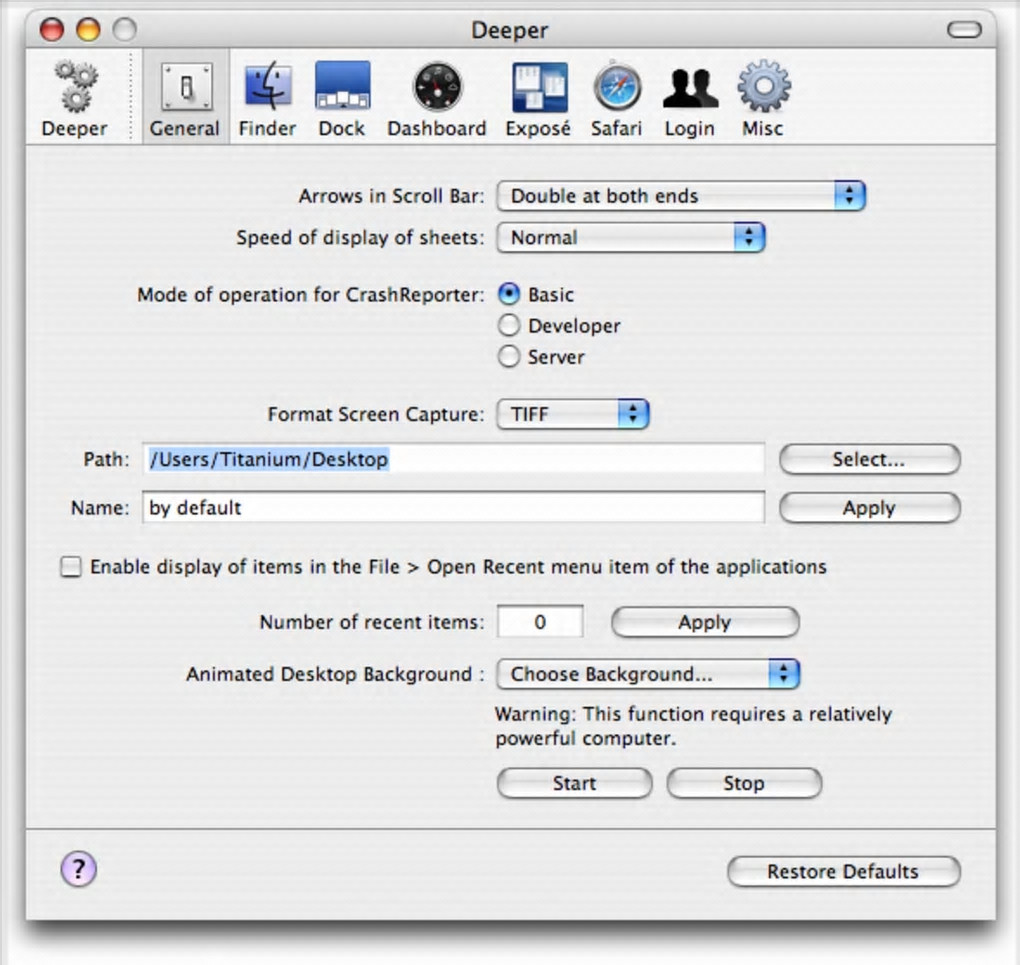Image resolution: width=1020 pixels, height=965 pixels.
Task: Click Apply next to Name field
Action: coord(870,508)
